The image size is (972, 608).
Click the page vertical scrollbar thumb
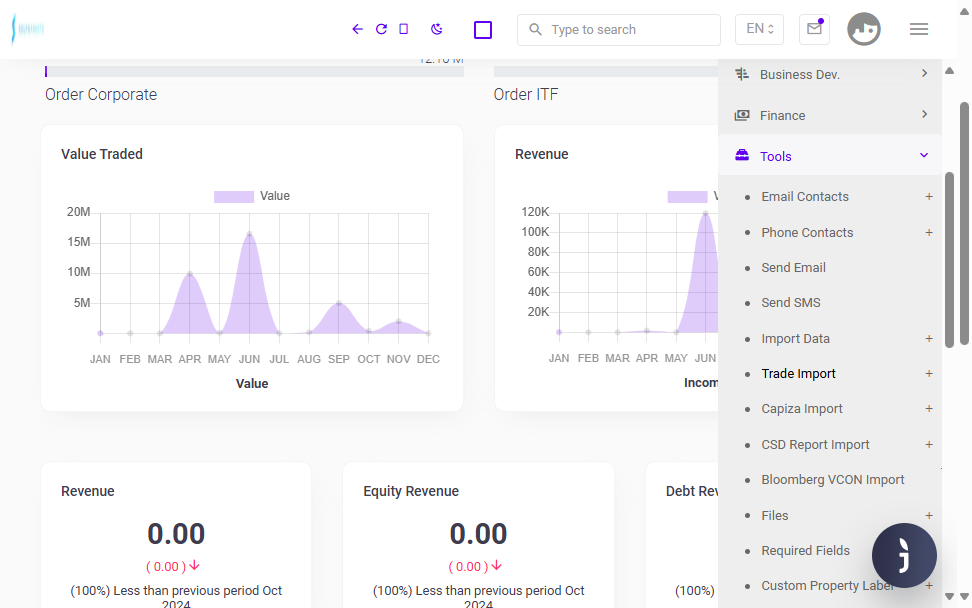964,223
